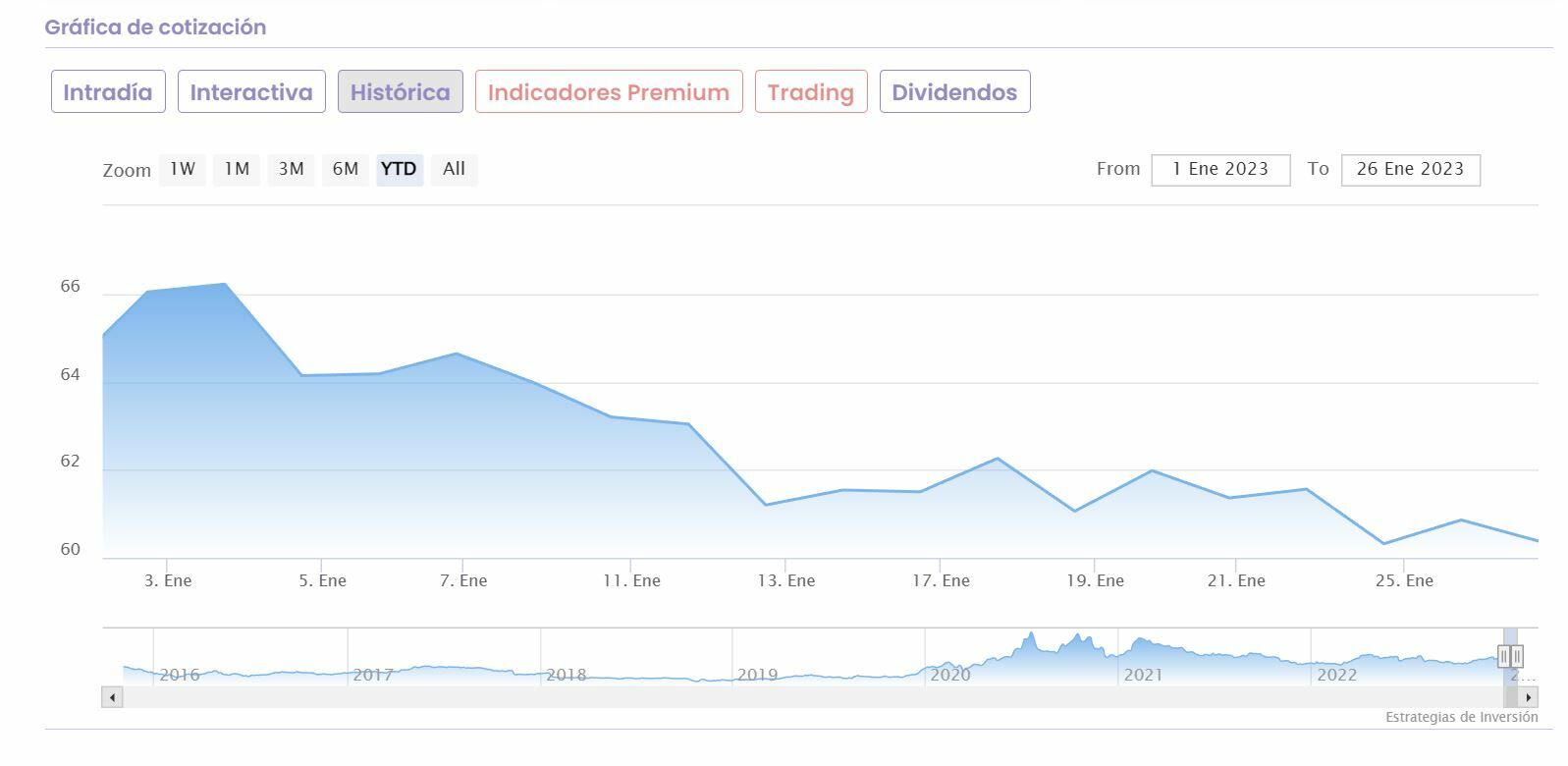The width and height of the screenshot is (1568, 766).
Task: Switch to the Interactiva tab
Action: pyautogui.click(x=251, y=92)
